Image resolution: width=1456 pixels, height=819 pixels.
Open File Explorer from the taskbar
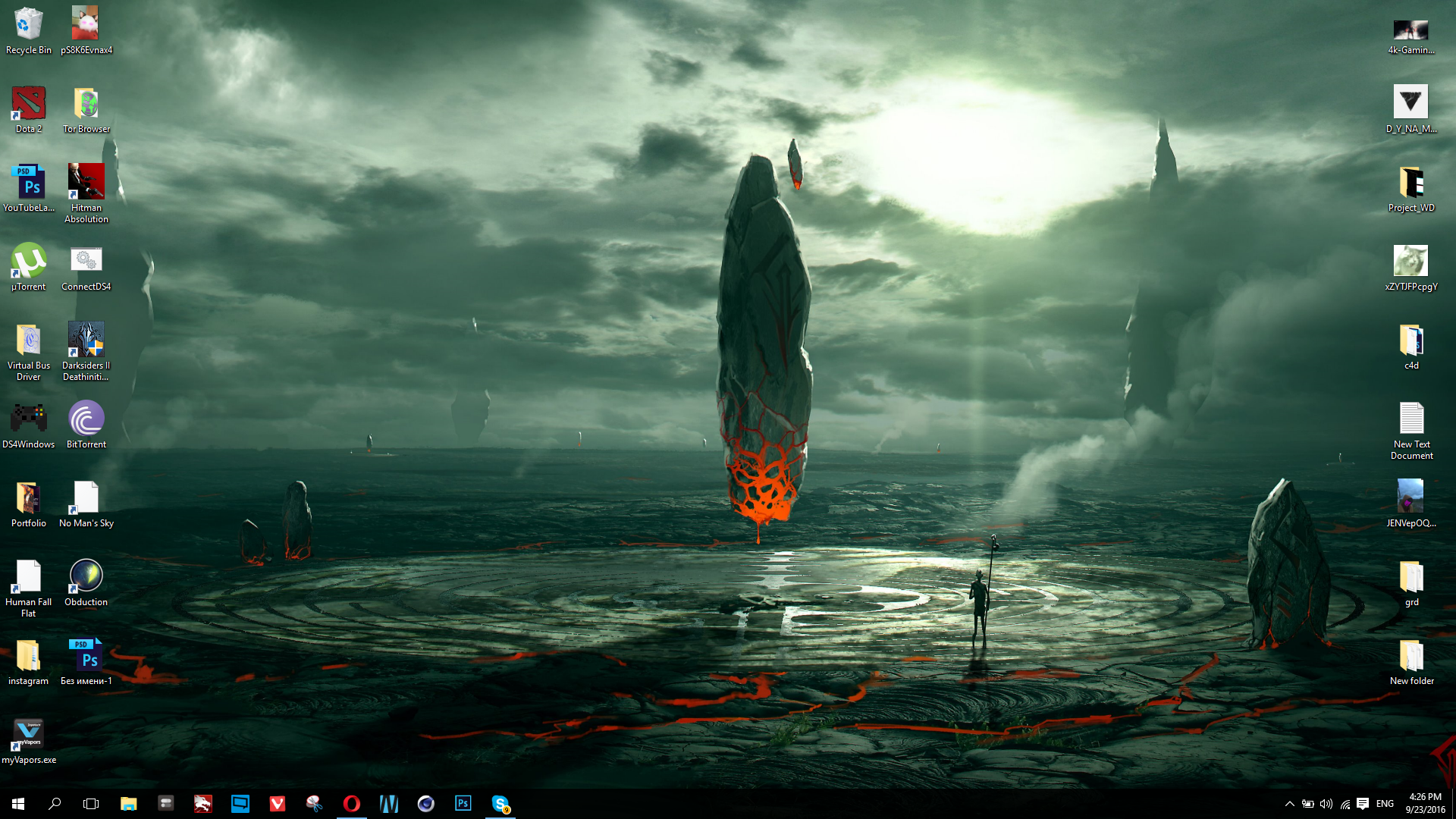pyautogui.click(x=129, y=804)
